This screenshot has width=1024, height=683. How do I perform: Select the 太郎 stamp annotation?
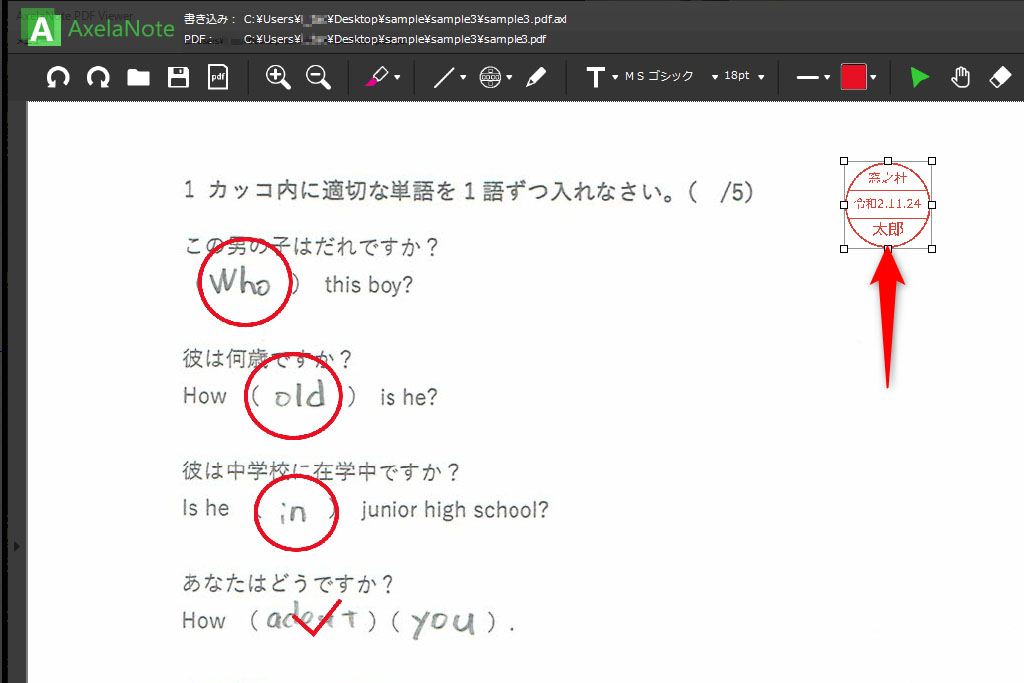887,204
